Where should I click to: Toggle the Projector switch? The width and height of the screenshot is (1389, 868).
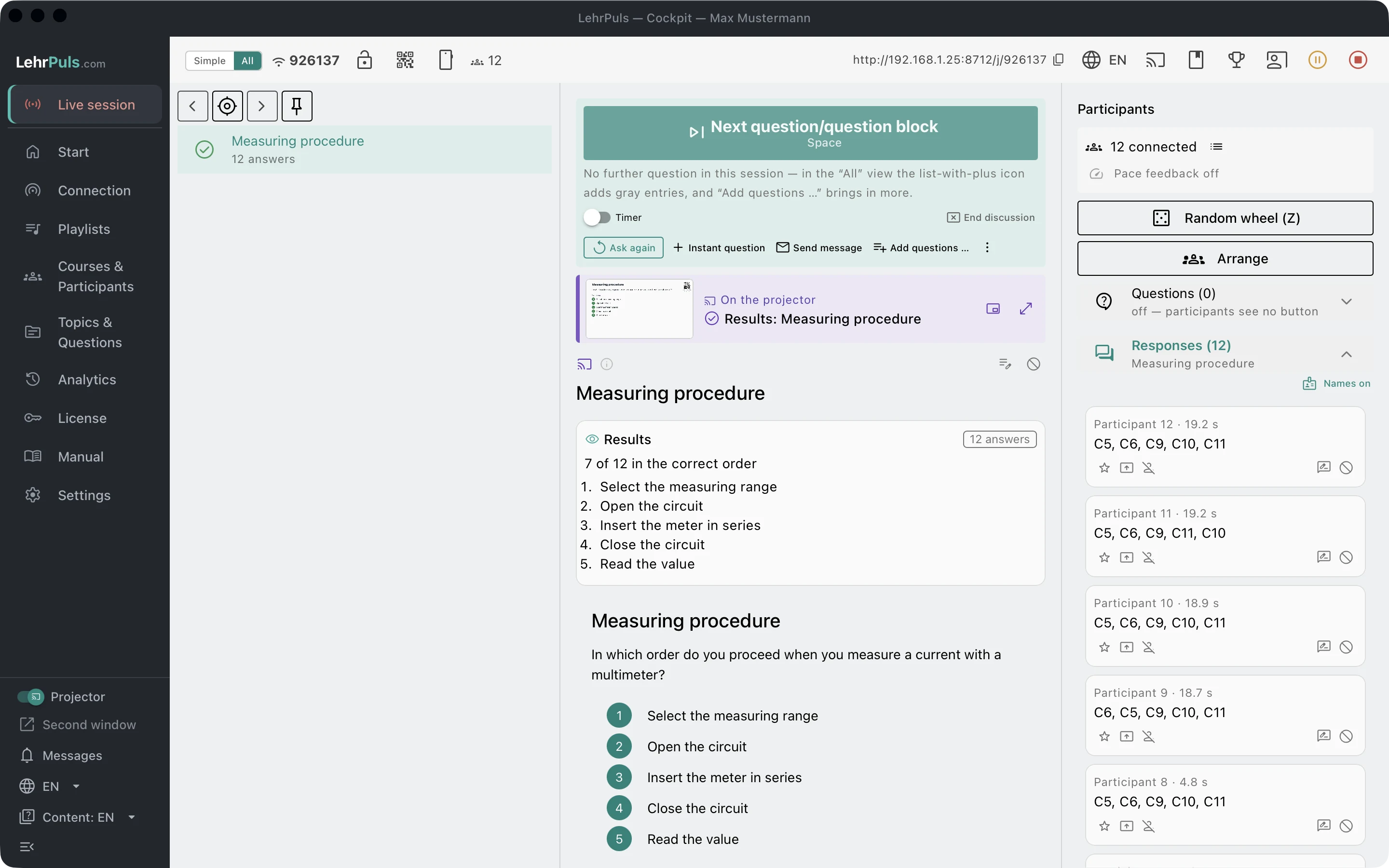30,696
